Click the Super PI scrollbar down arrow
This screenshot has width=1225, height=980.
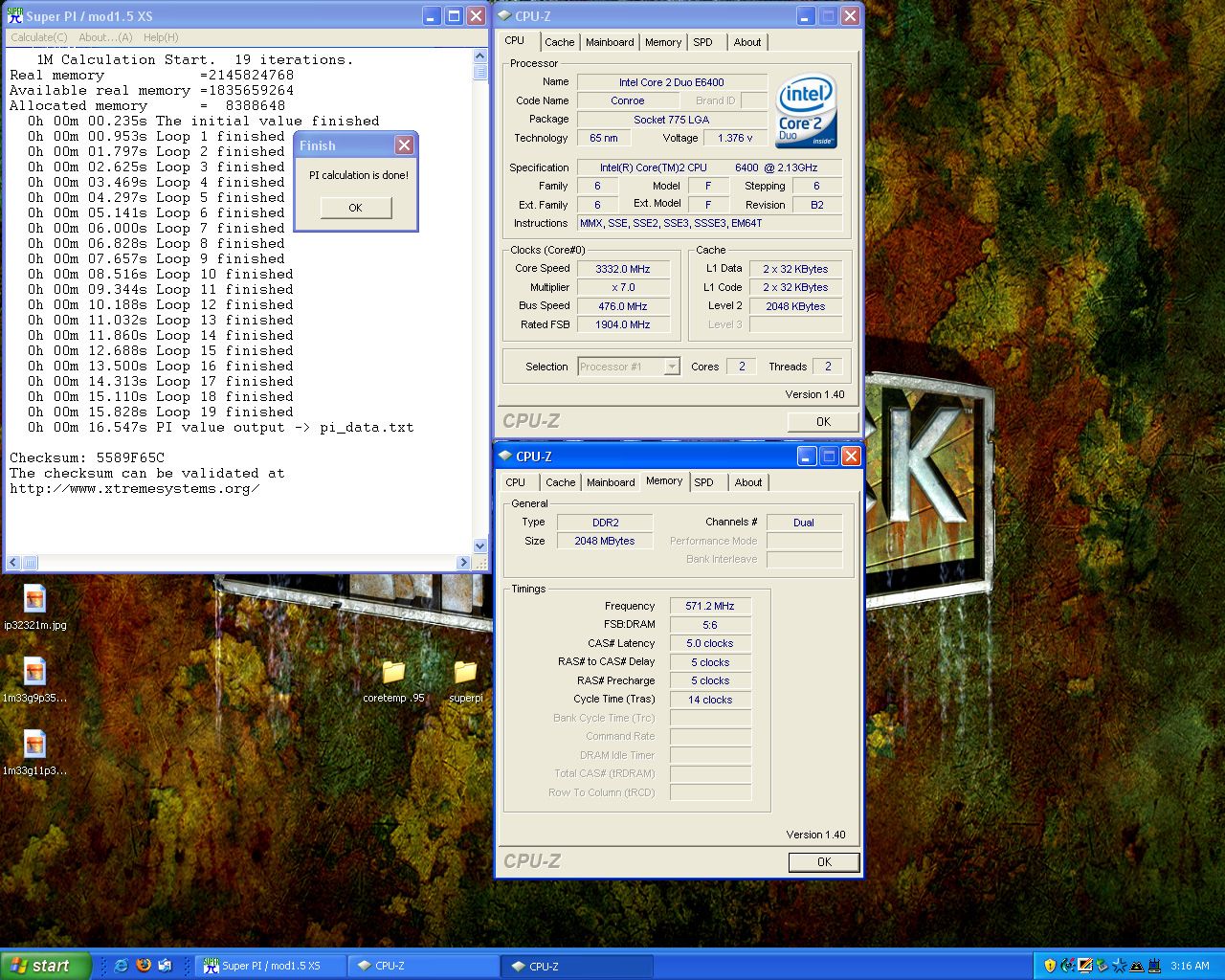(479, 546)
